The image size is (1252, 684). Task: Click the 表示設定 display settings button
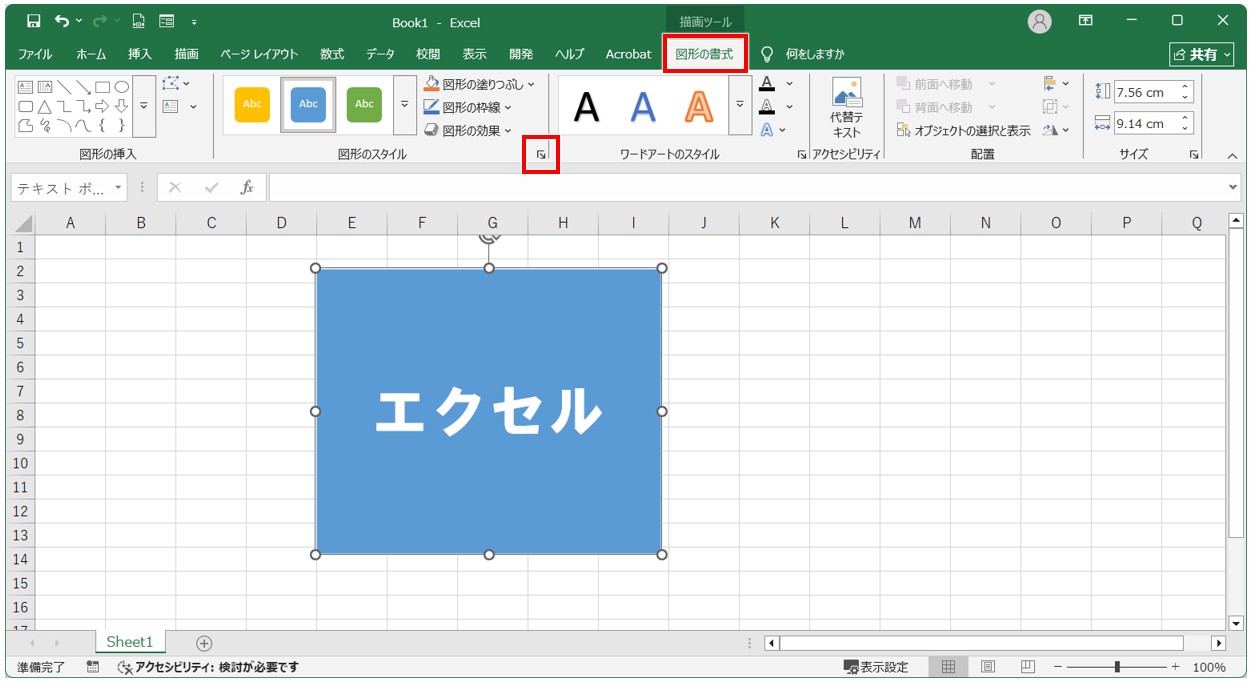pyautogui.click(x=876, y=667)
